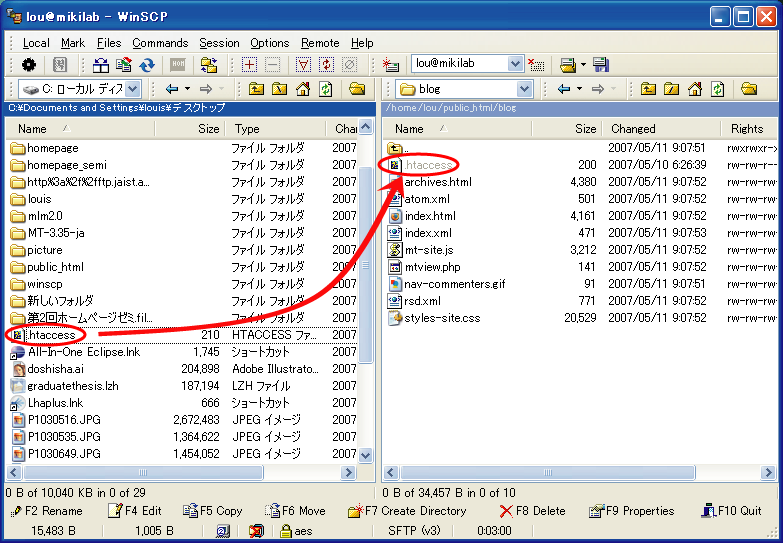Go to remote root directory icon
Image resolution: width=783 pixels, height=543 pixels.
pos(672,89)
